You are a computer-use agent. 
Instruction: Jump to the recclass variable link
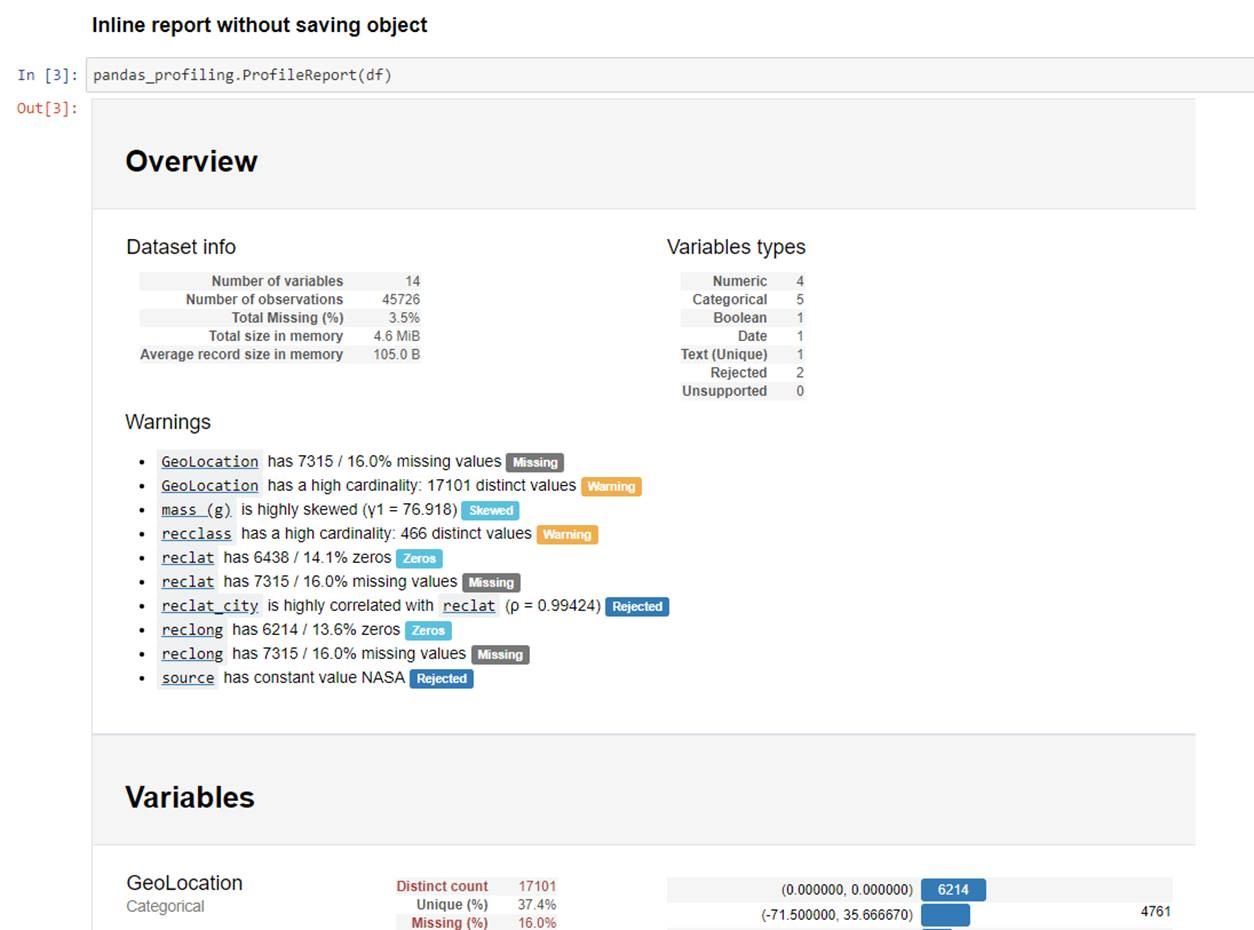[x=196, y=534]
